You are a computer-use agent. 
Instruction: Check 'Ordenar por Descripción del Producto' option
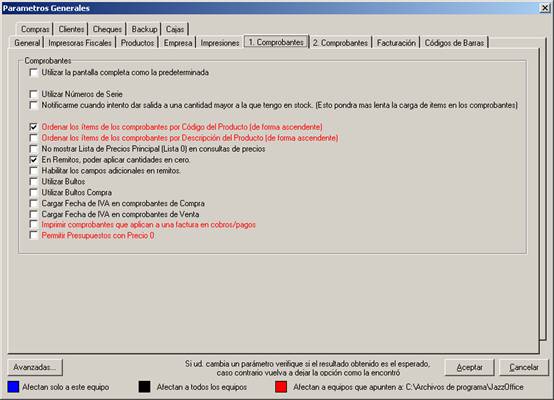tap(34, 137)
